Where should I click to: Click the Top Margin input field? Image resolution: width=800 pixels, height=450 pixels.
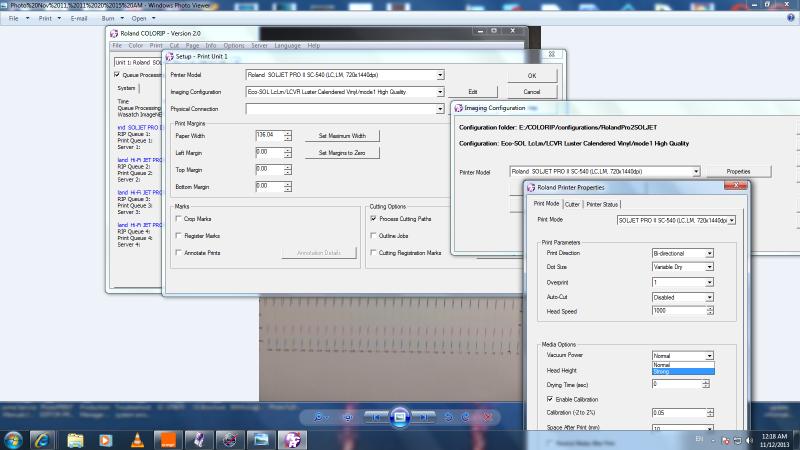click(269, 169)
